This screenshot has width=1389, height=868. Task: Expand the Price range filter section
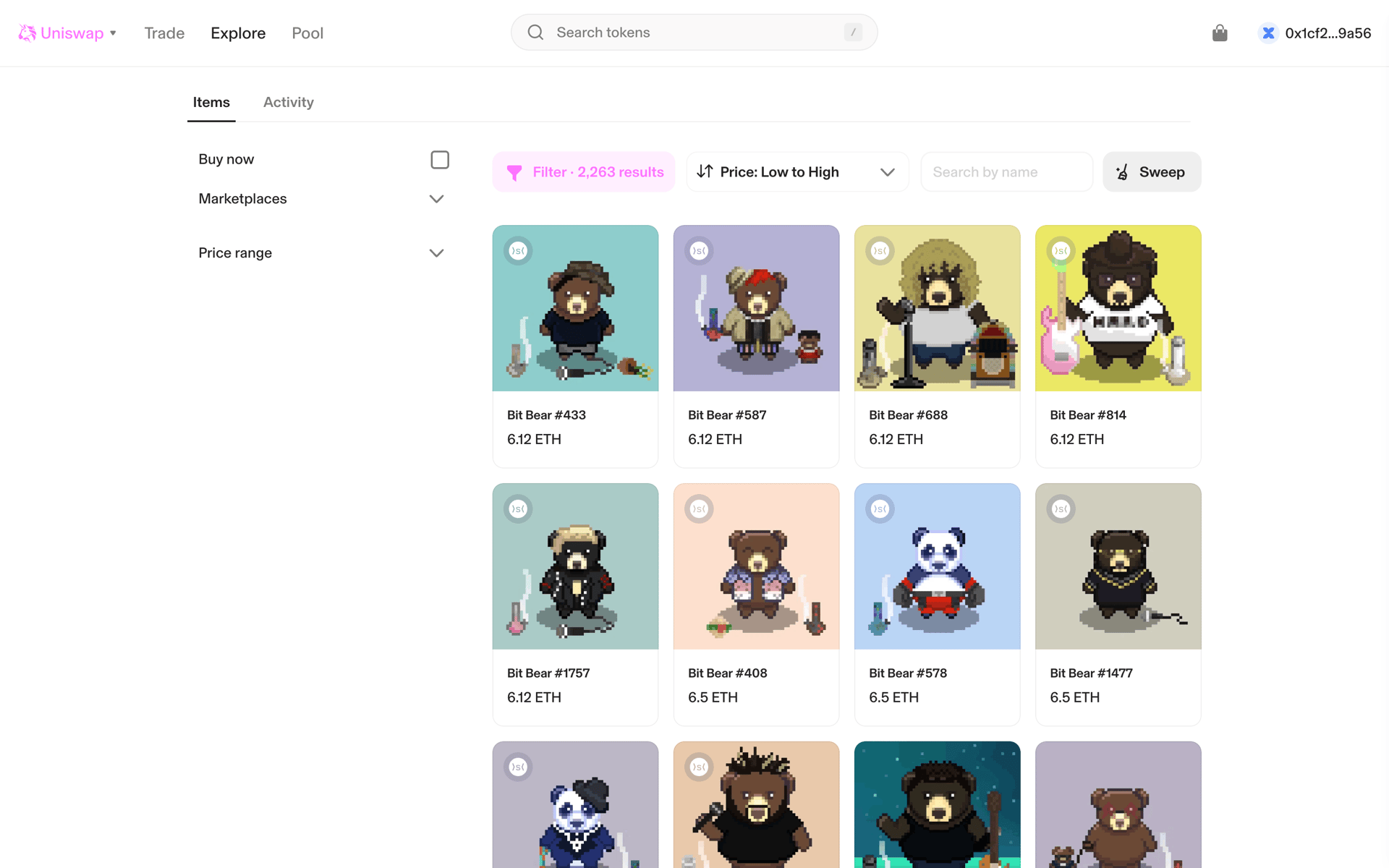(436, 253)
